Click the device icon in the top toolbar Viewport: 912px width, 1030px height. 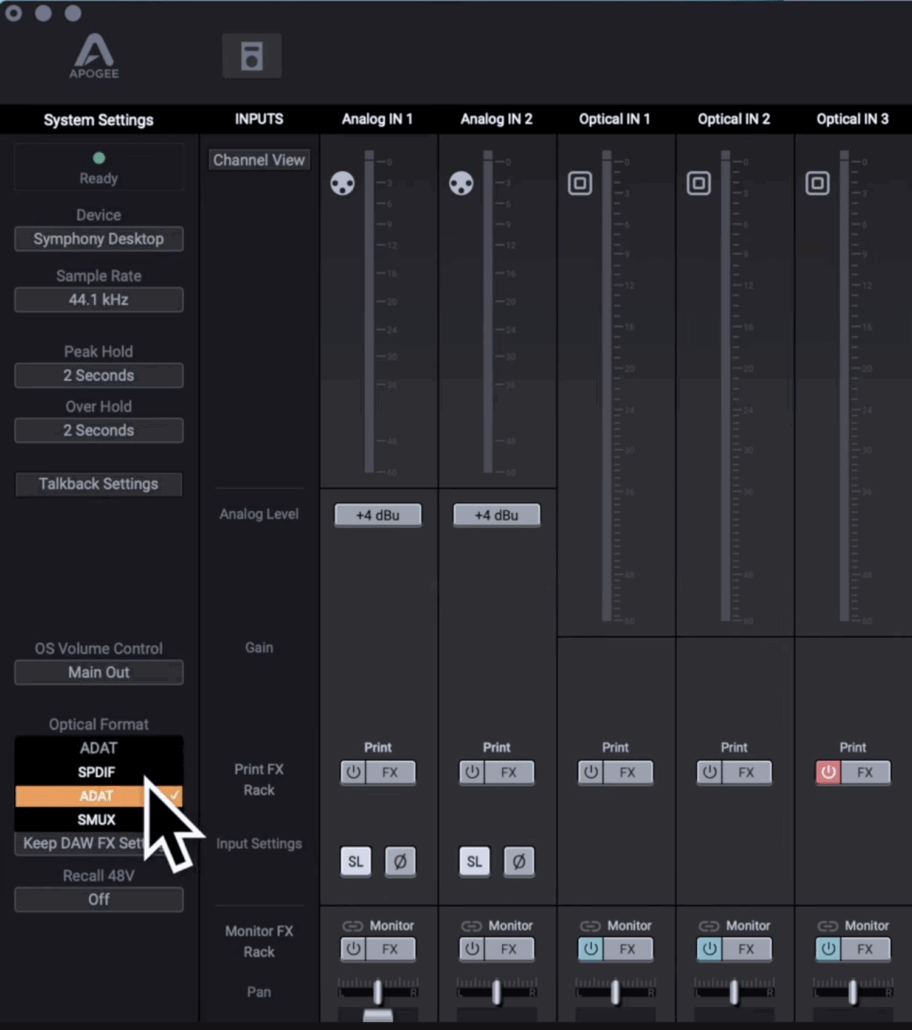[251, 56]
